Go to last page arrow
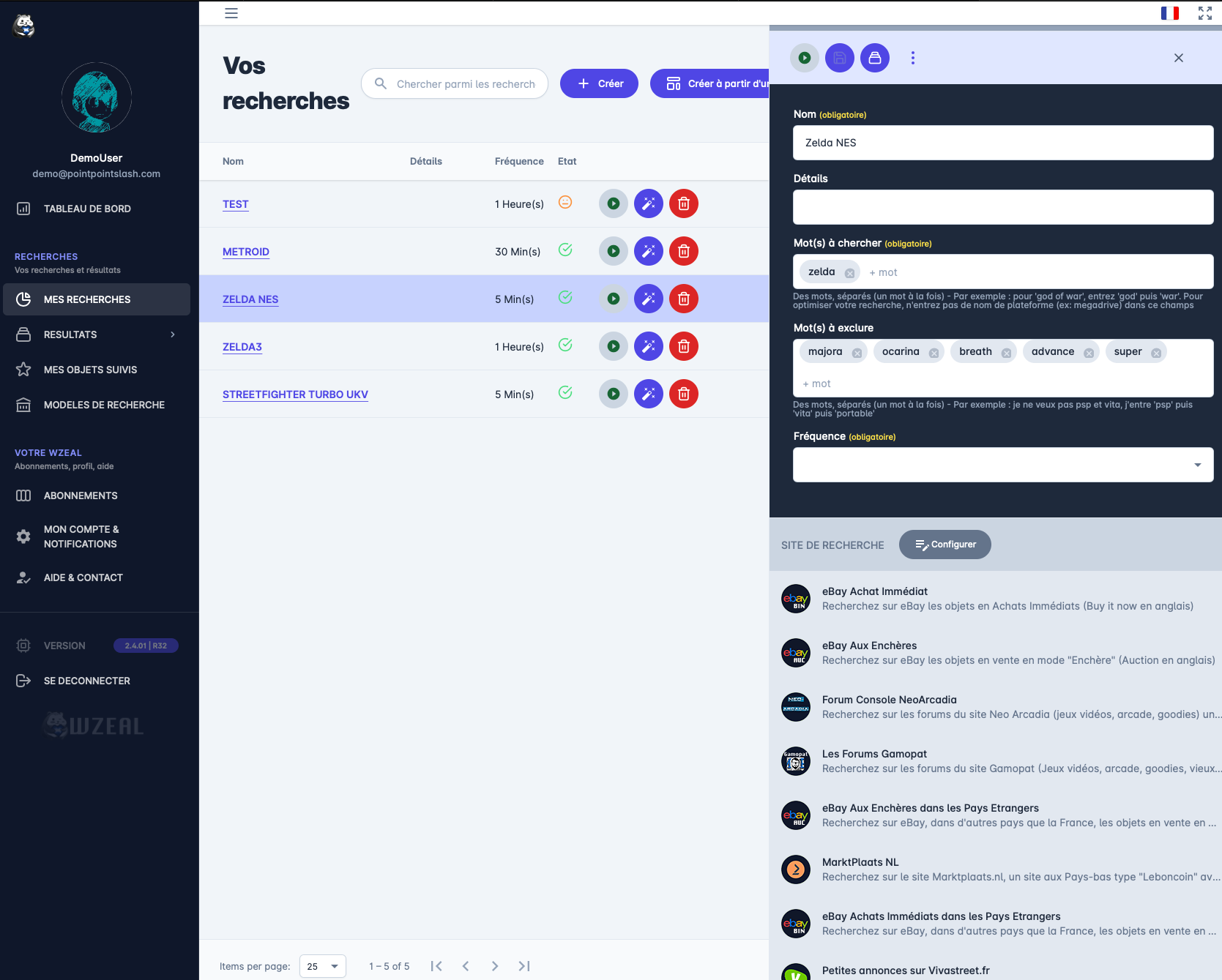The width and height of the screenshot is (1222, 980). (x=524, y=966)
